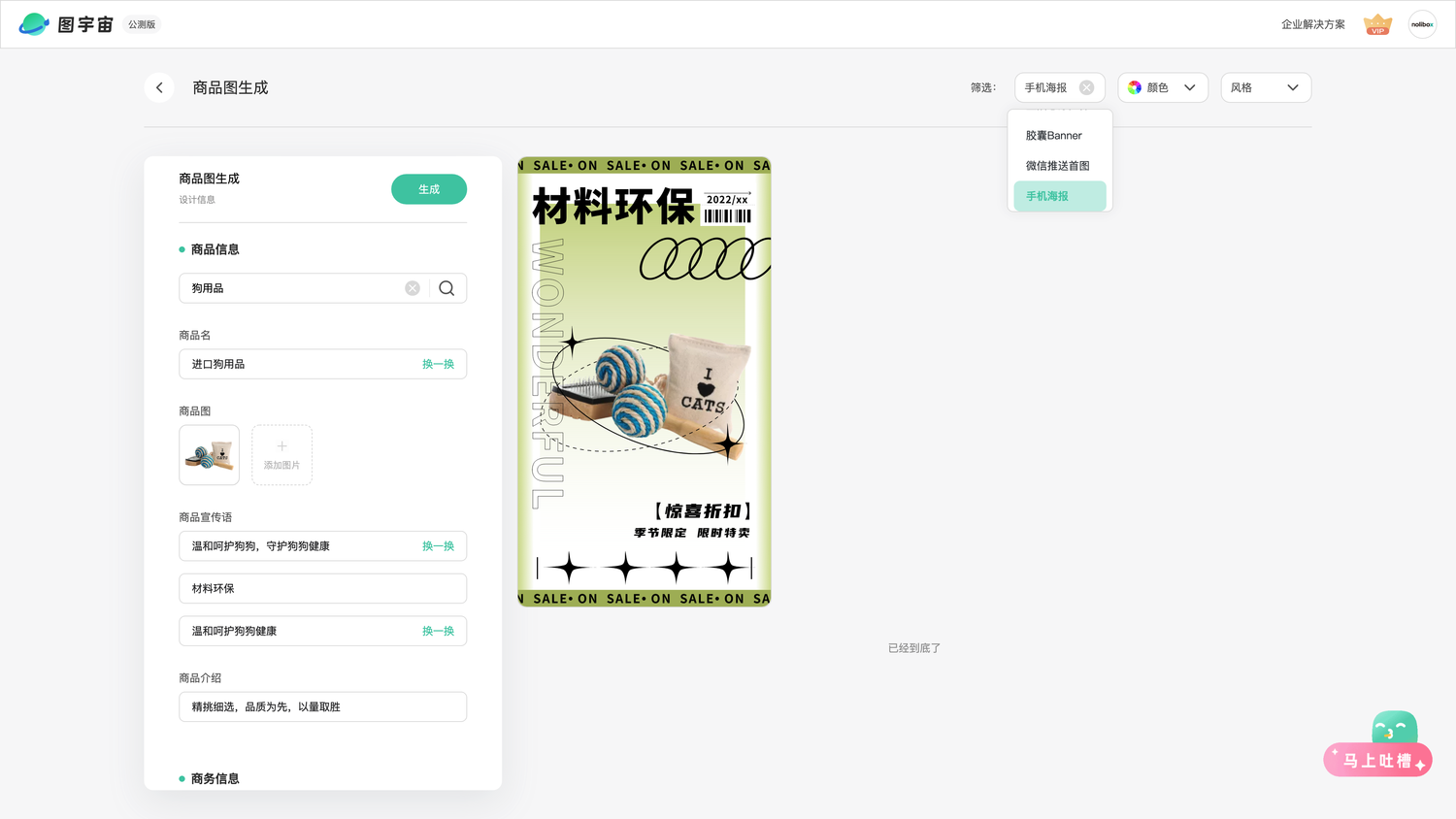Click the 商品图生成 page title

coord(230,87)
